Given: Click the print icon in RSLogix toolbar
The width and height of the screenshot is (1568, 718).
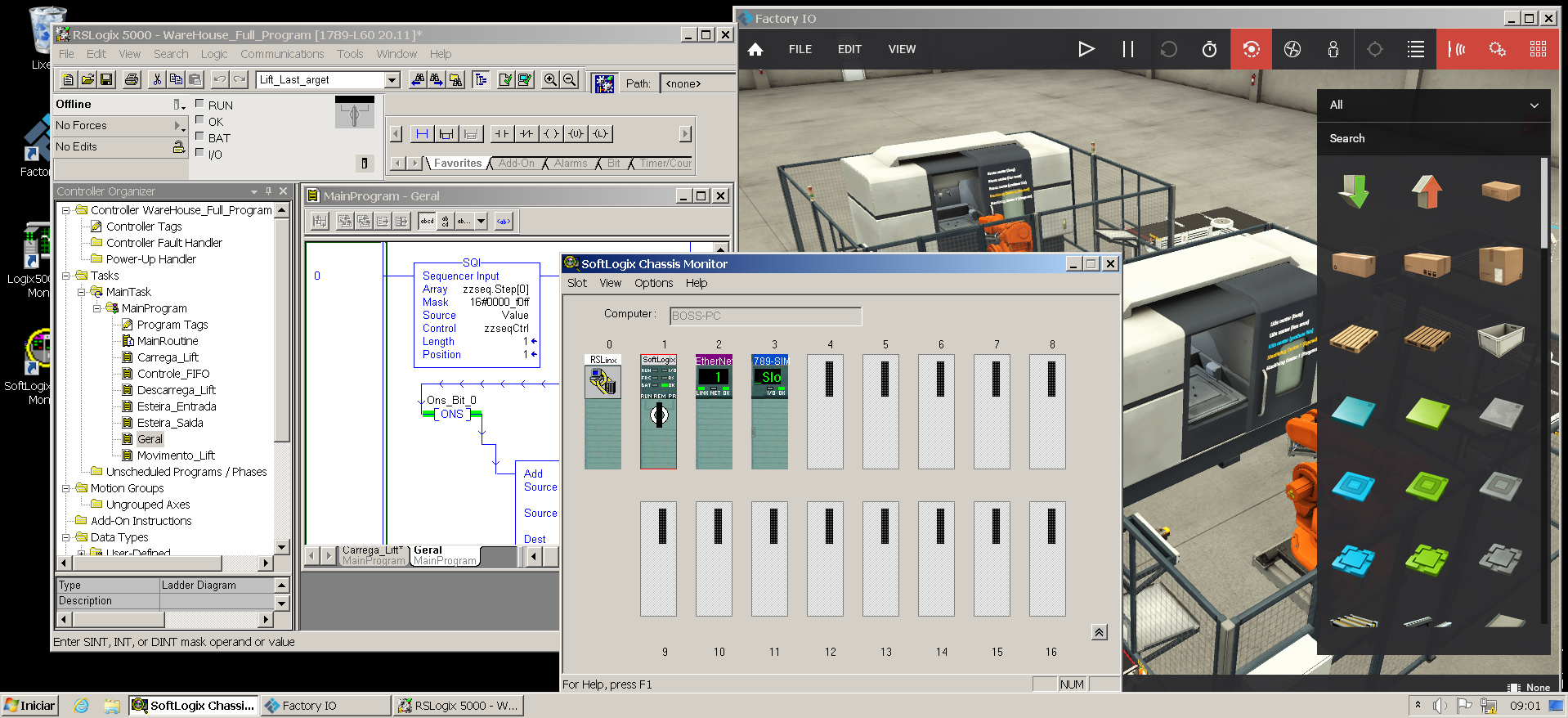Looking at the screenshot, I should [x=132, y=79].
